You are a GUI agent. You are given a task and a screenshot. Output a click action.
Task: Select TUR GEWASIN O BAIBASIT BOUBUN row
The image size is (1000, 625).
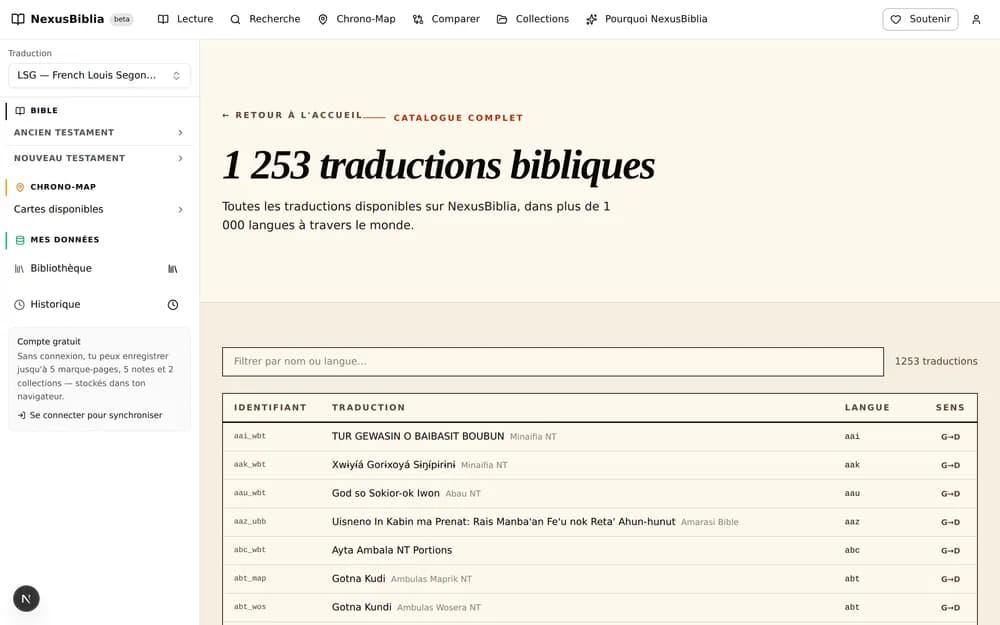(599, 437)
